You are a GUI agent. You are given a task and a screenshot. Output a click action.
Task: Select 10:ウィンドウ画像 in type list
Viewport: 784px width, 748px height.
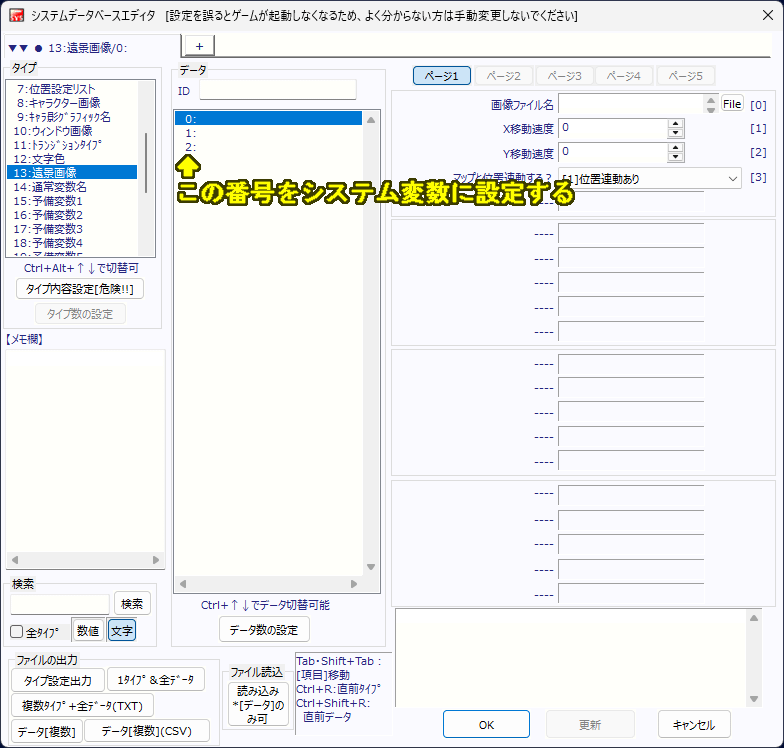53,131
